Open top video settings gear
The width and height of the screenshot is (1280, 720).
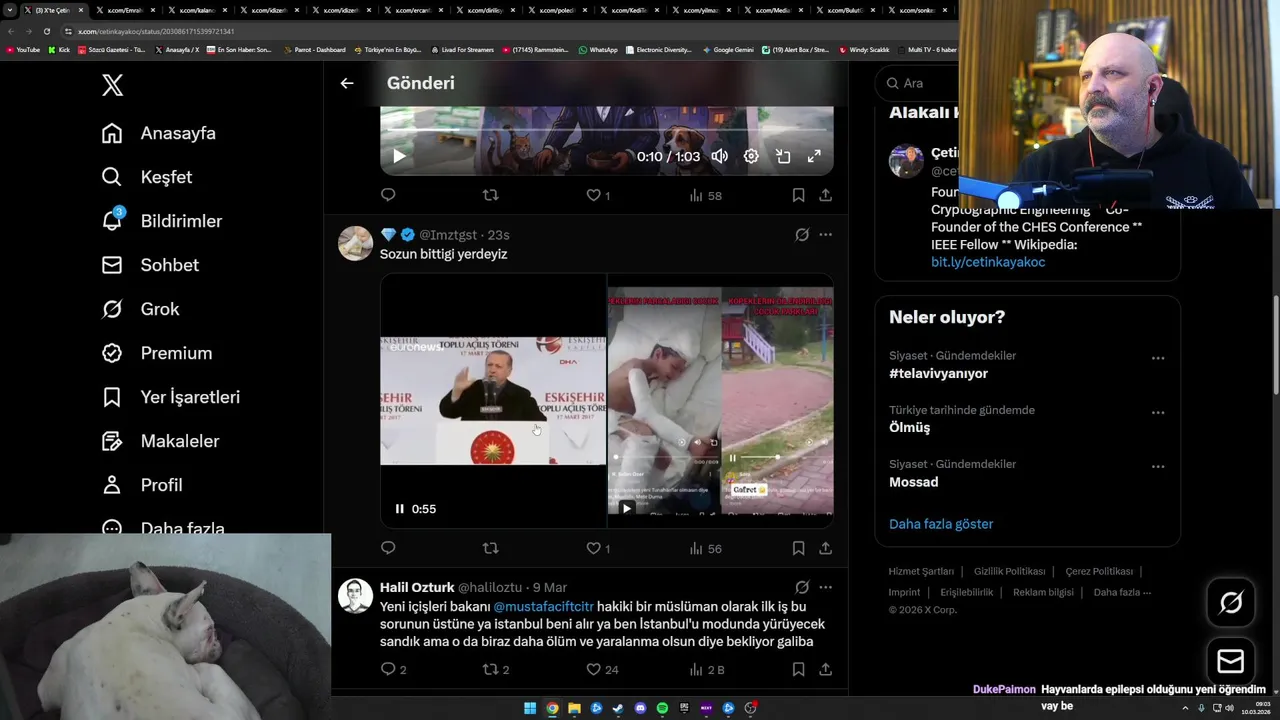(x=751, y=156)
